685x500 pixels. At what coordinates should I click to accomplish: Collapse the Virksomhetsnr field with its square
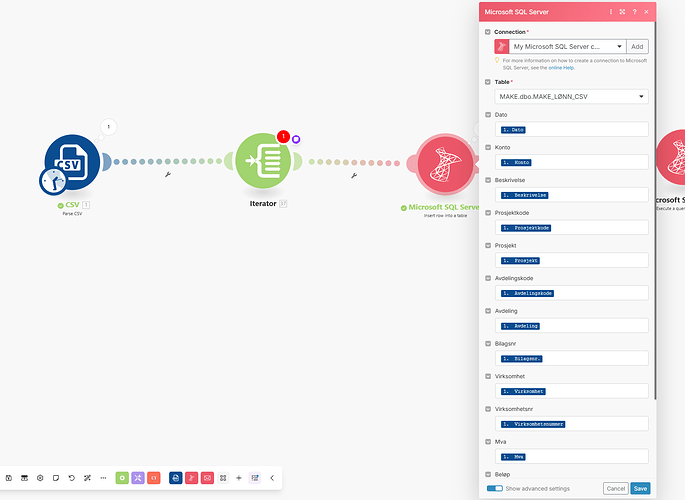click(x=488, y=409)
